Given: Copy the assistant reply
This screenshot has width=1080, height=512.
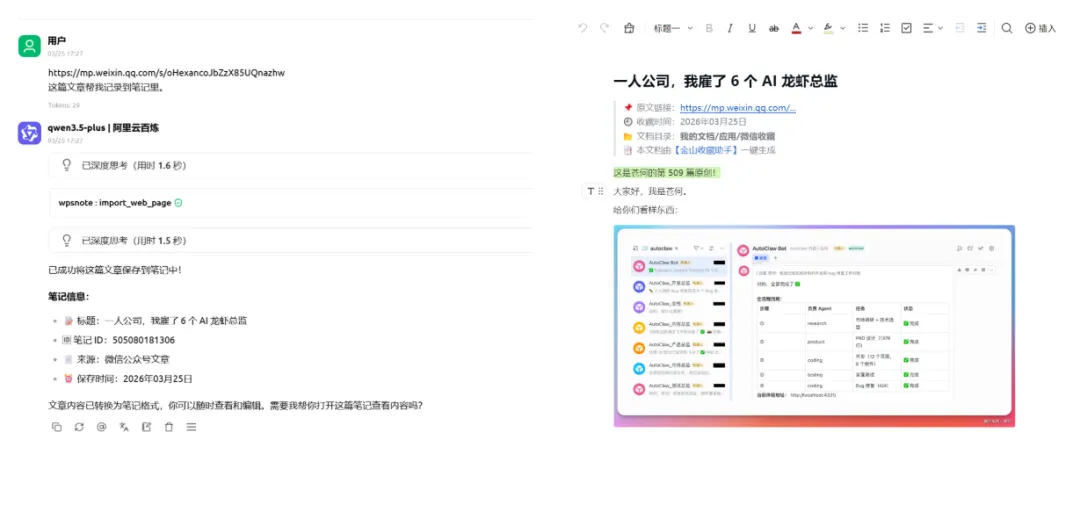Looking at the screenshot, I should point(56,427).
